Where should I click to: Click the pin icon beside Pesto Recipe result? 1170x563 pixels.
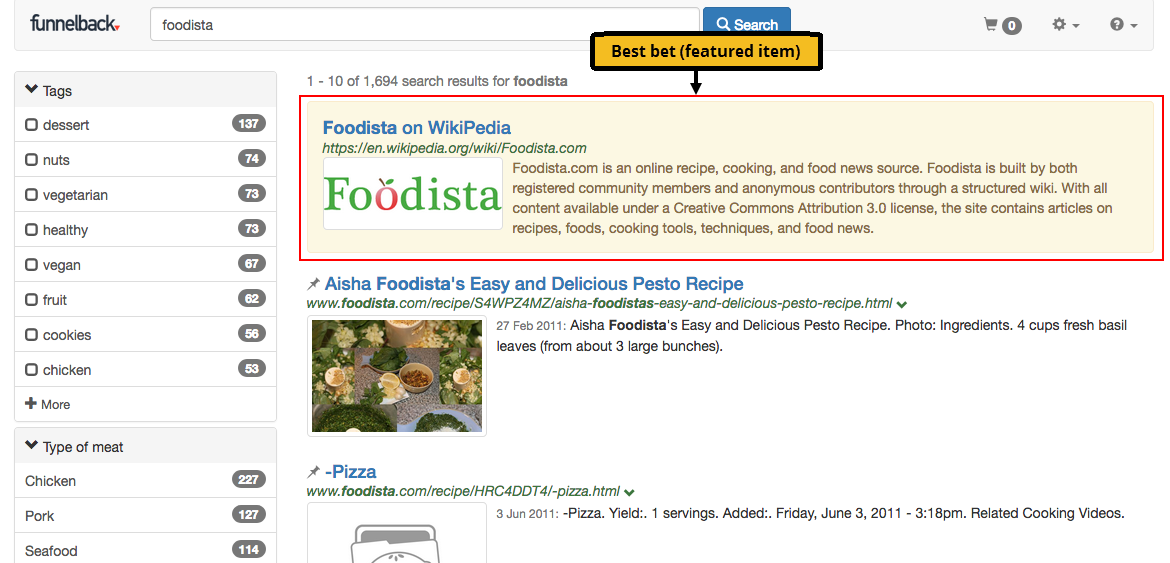pyautogui.click(x=314, y=285)
